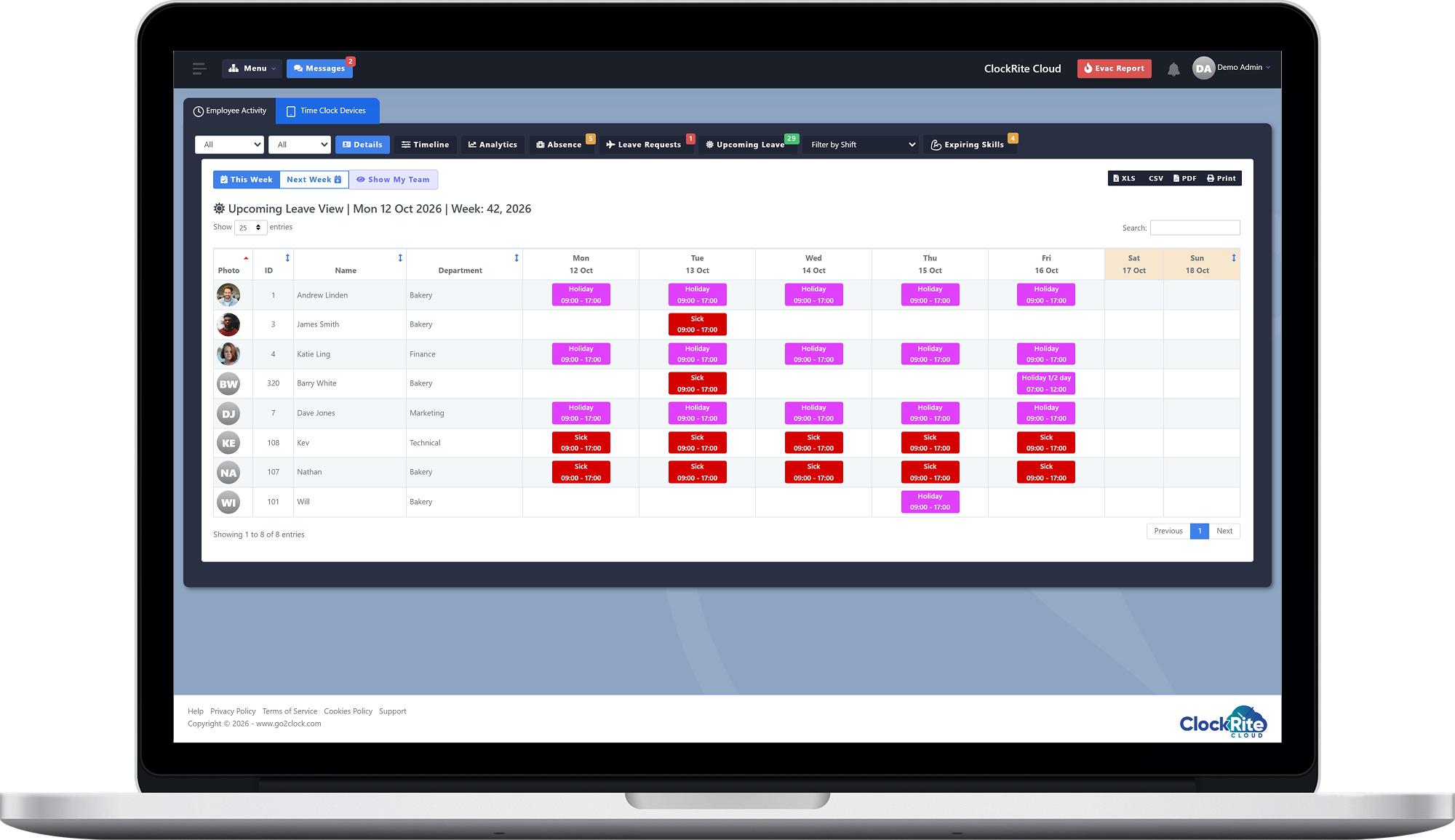Image resolution: width=1455 pixels, height=840 pixels.
Task: Open Leave Requests
Action: coord(644,145)
